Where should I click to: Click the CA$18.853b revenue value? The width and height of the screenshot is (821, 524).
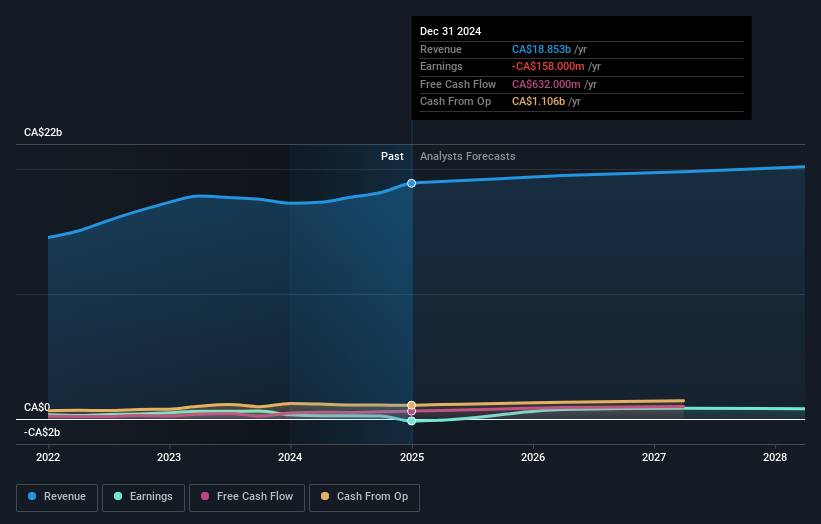coord(541,49)
